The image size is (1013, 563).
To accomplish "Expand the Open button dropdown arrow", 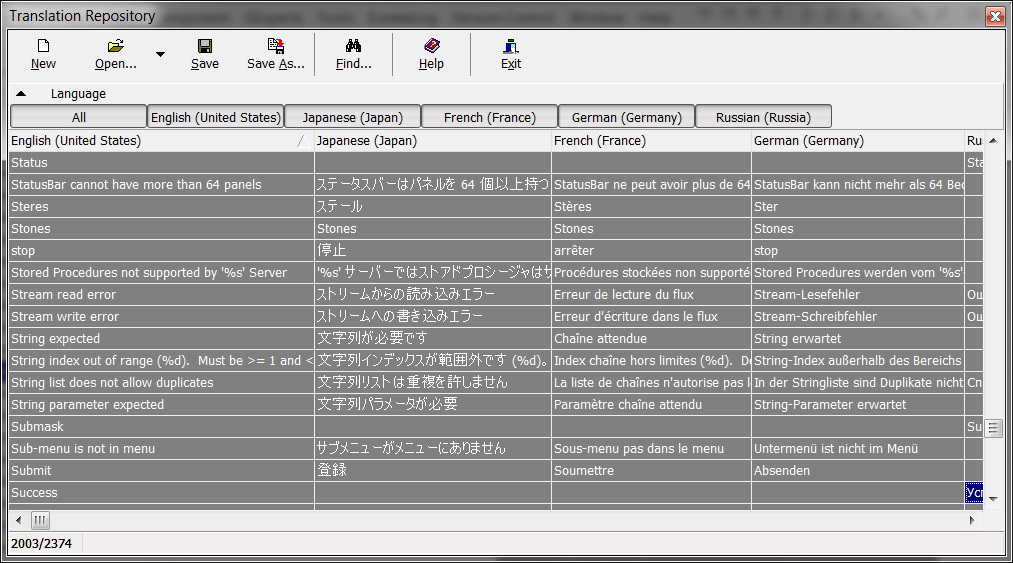I will [160, 54].
